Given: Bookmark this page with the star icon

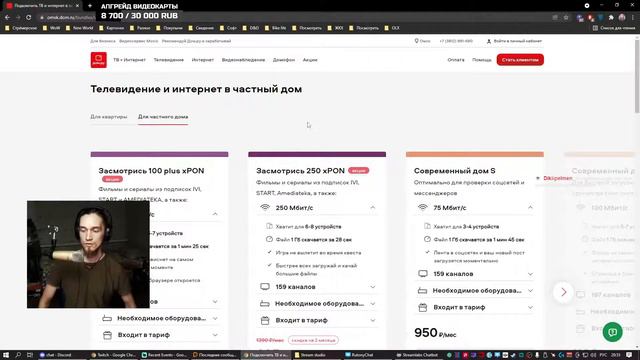Looking at the screenshot, I should tap(566, 17).
